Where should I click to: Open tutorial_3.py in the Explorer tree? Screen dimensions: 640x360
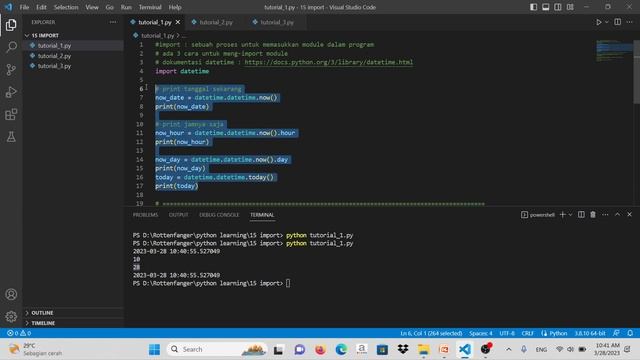[73, 66]
